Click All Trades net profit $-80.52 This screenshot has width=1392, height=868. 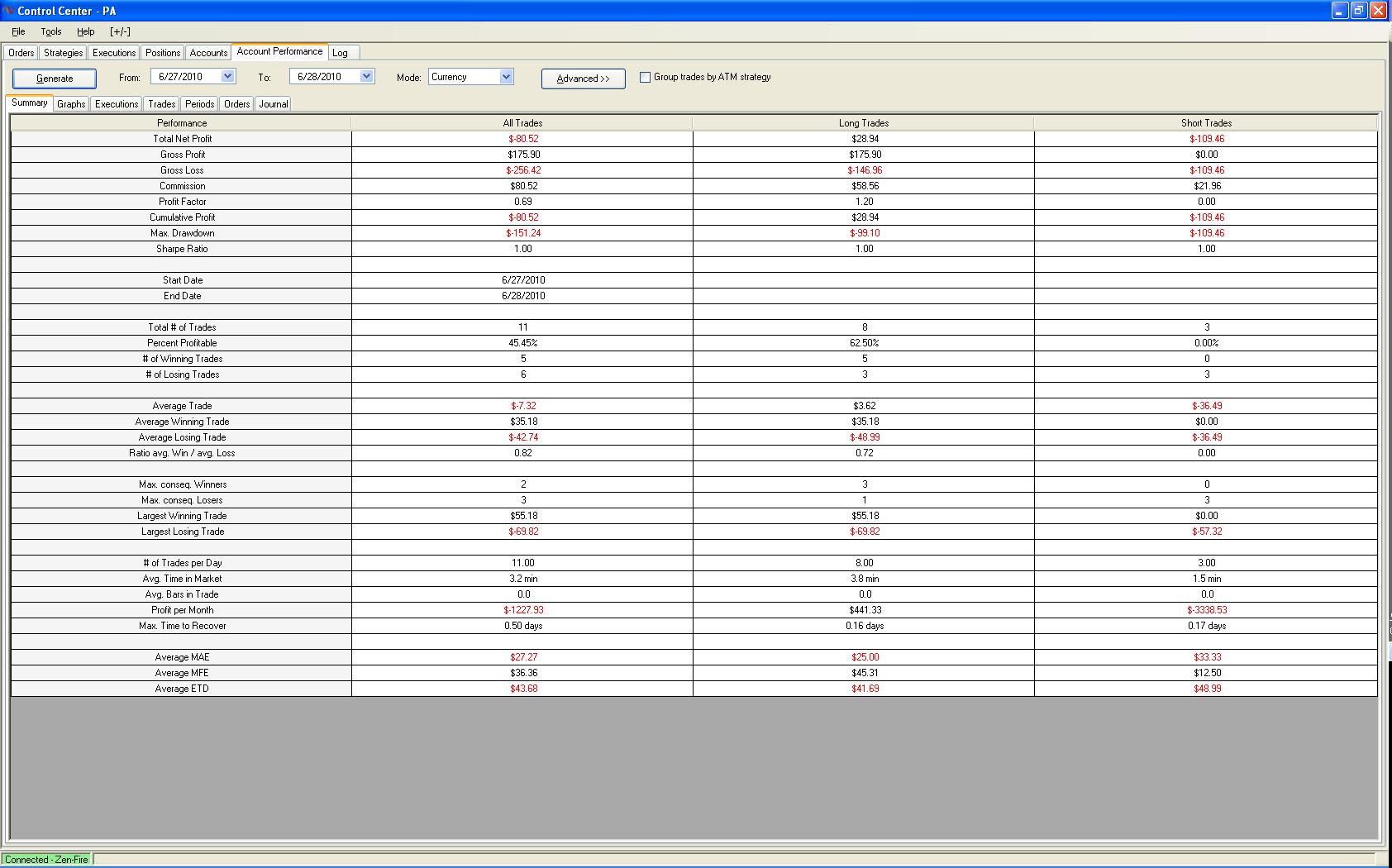(x=523, y=139)
